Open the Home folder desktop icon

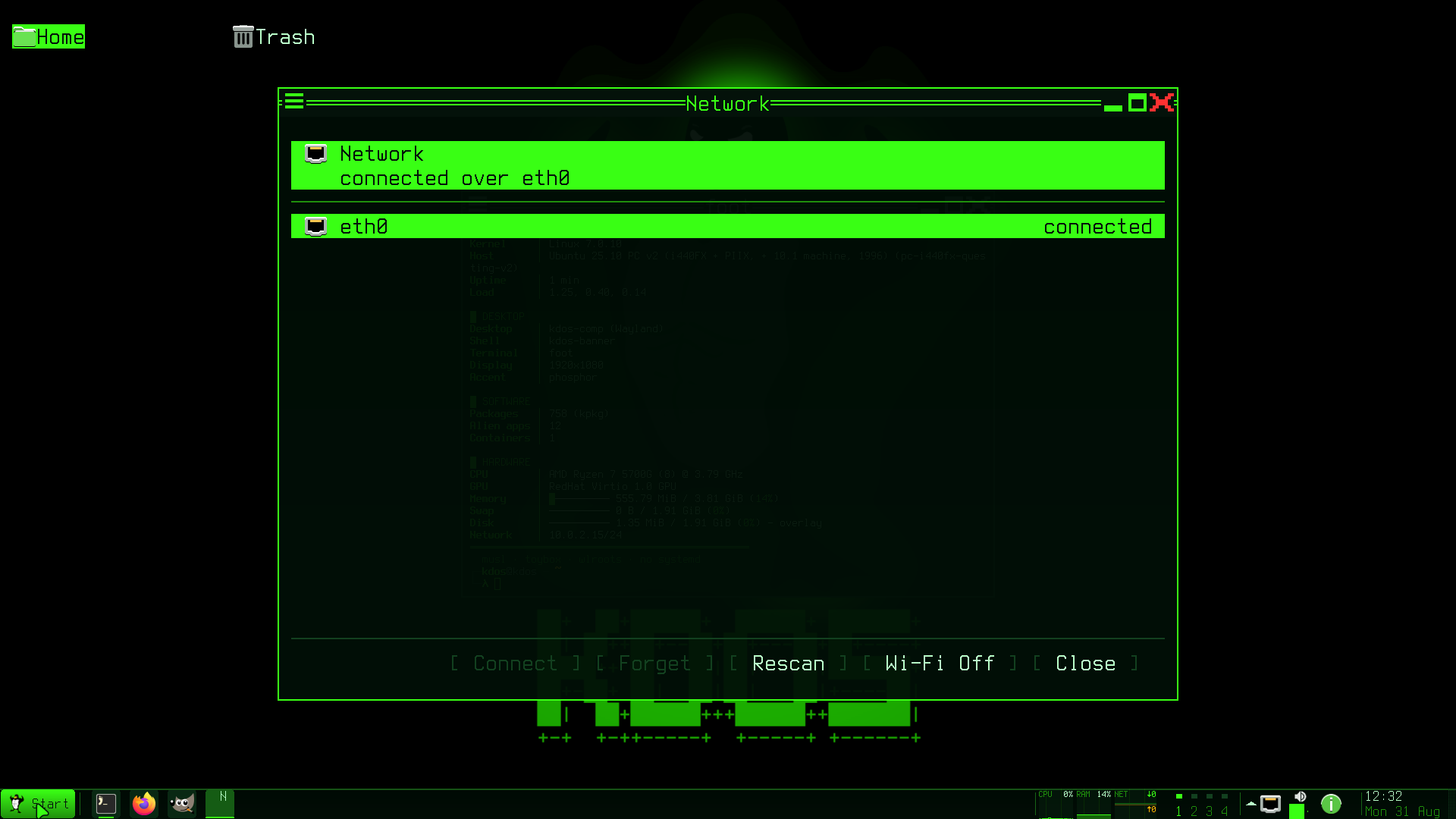click(49, 36)
